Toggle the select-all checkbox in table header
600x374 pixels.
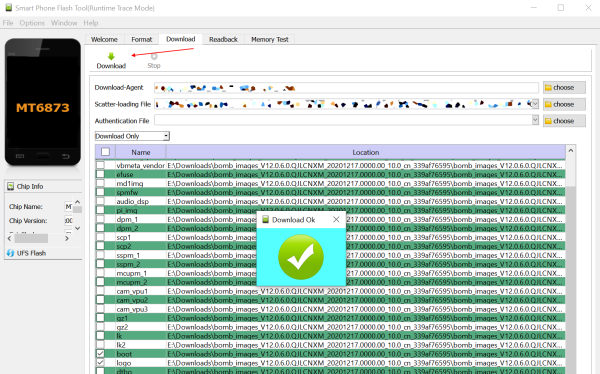pos(105,152)
